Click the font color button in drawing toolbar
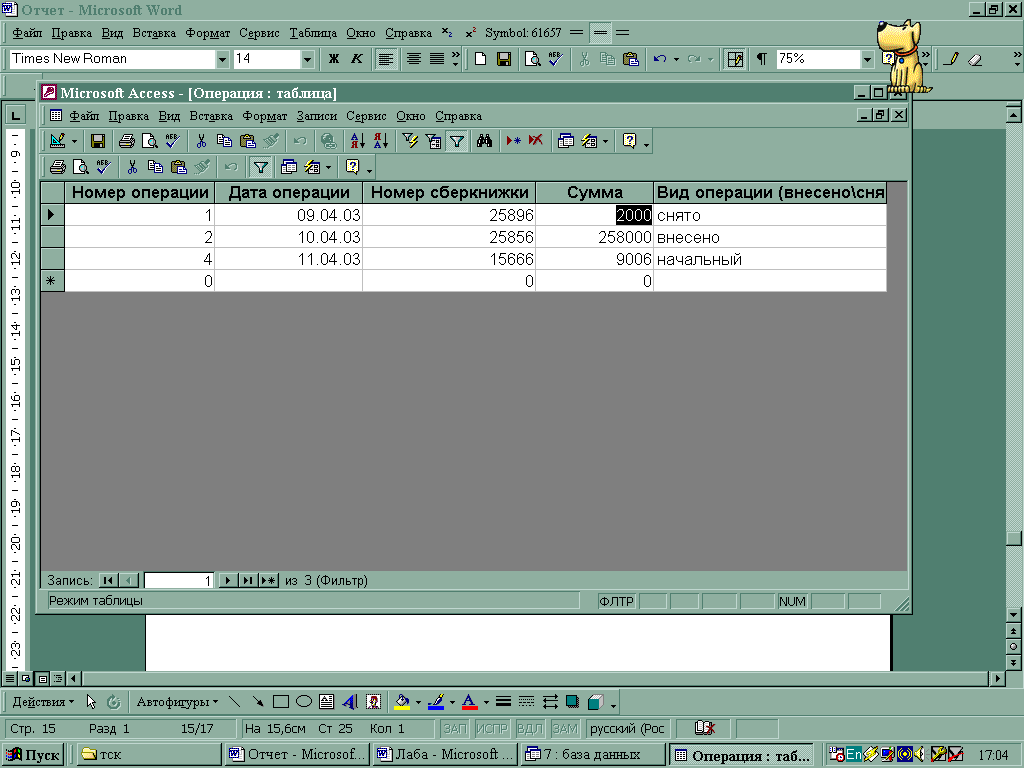This screenshot has width=1024, height=768. pos(469,702)
